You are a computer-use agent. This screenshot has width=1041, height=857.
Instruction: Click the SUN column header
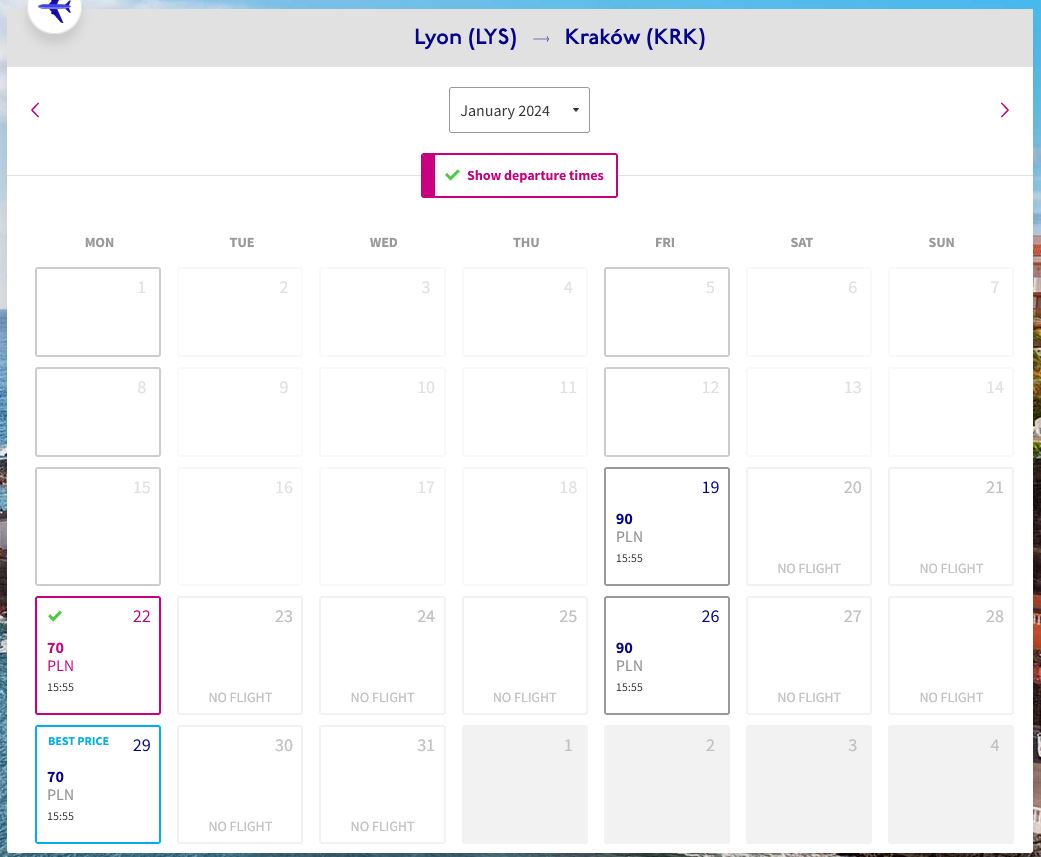click(x=941, y=243)
